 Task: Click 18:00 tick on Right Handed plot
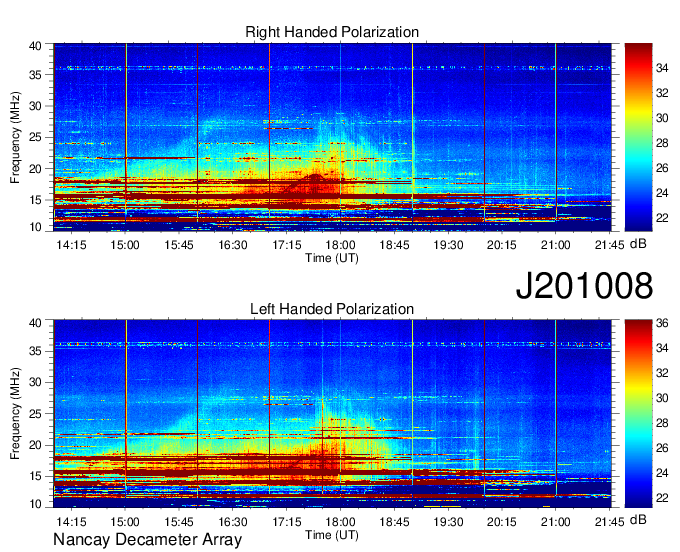[x=340, y=245]
